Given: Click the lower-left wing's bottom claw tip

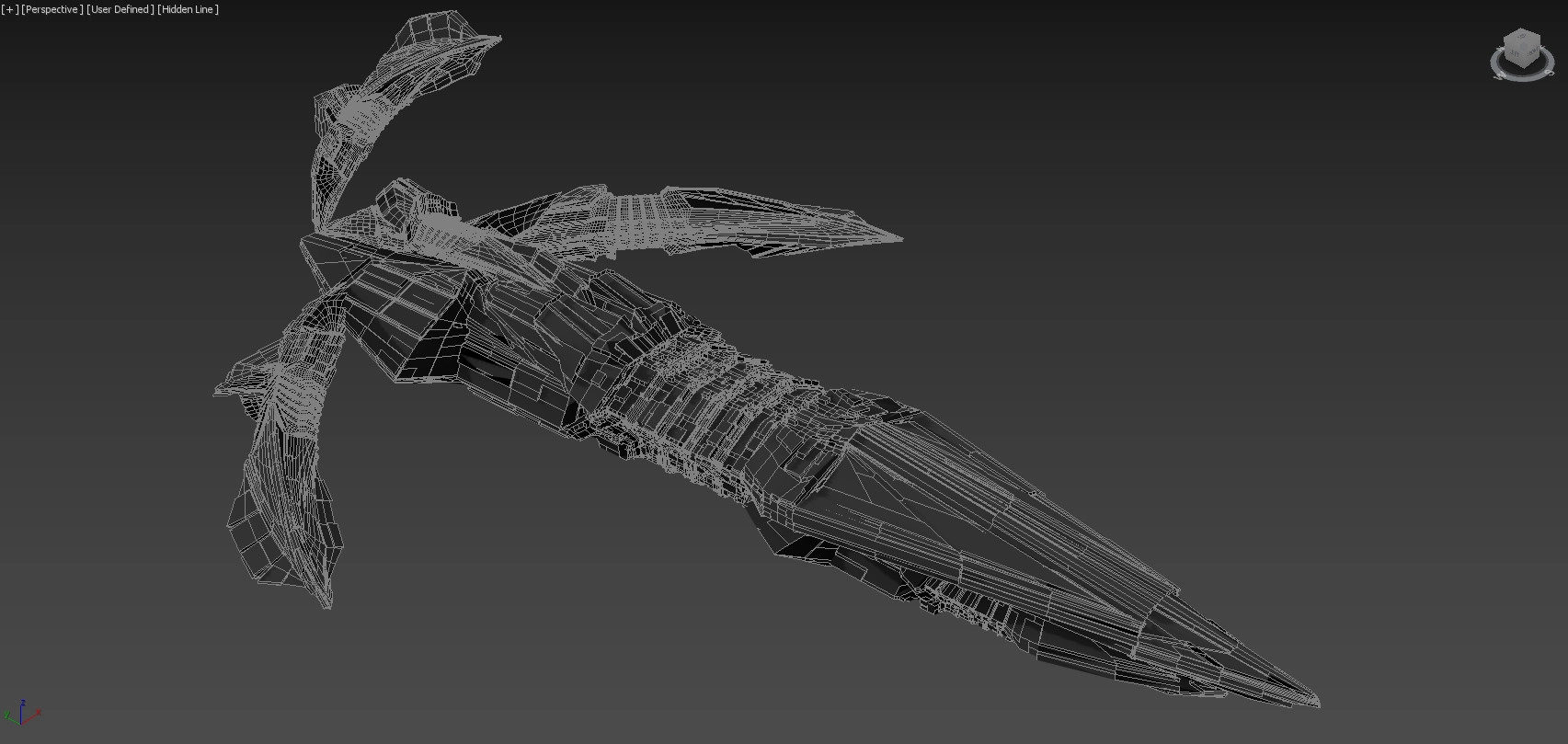Looking at the screenshot, I should (327, 605).
